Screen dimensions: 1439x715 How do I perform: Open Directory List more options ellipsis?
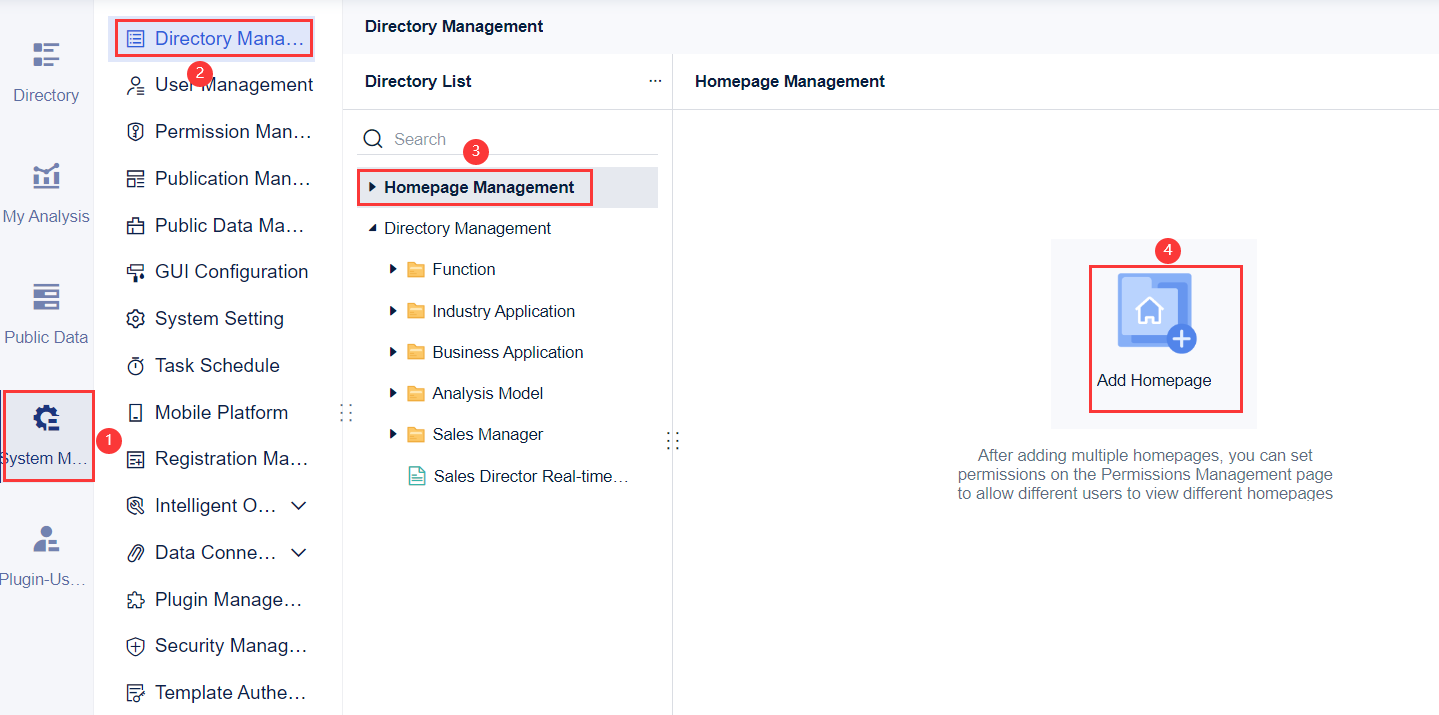(x=655, y=81)
